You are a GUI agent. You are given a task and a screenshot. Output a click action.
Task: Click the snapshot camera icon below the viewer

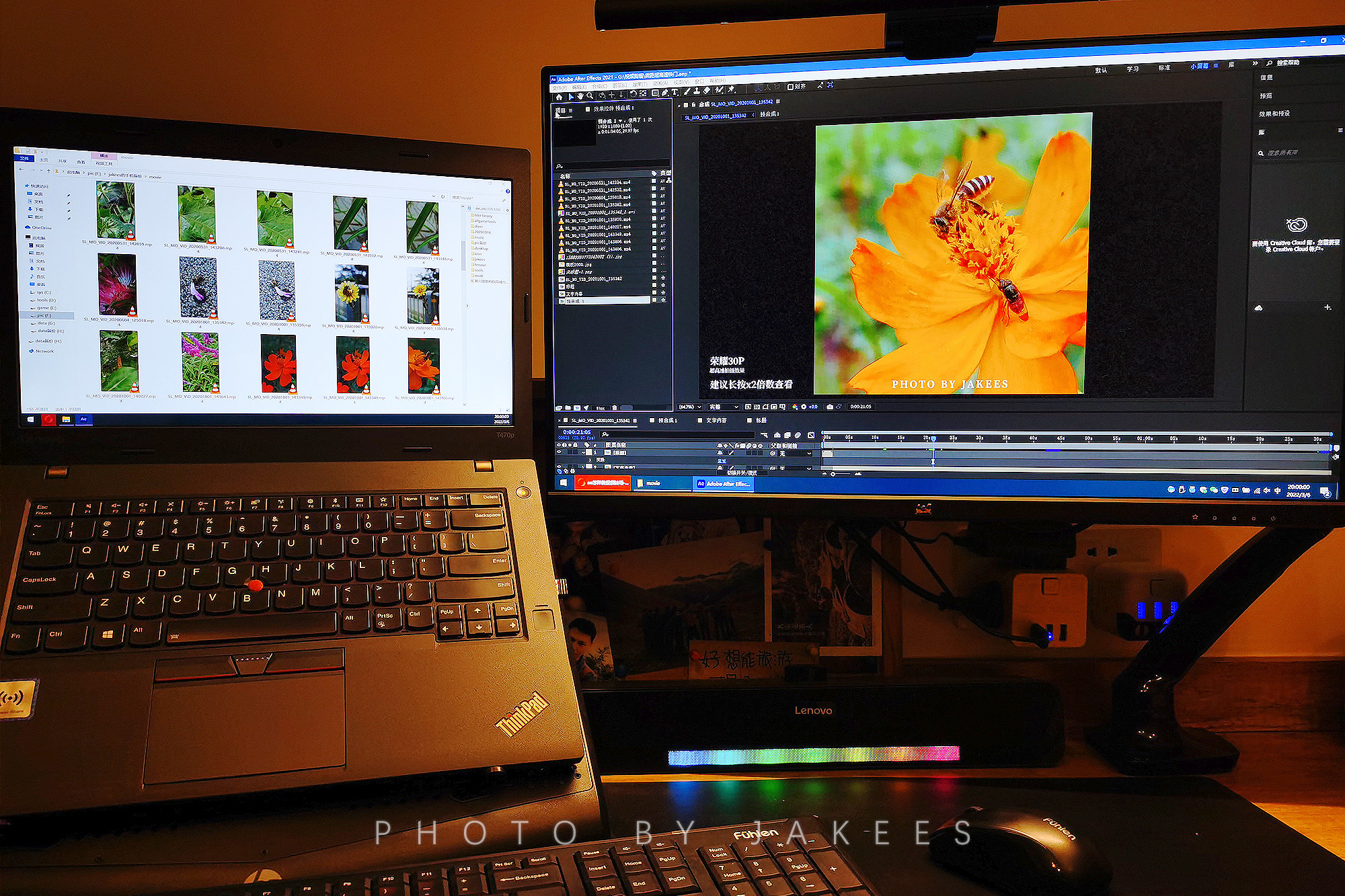tap(830, 407)
